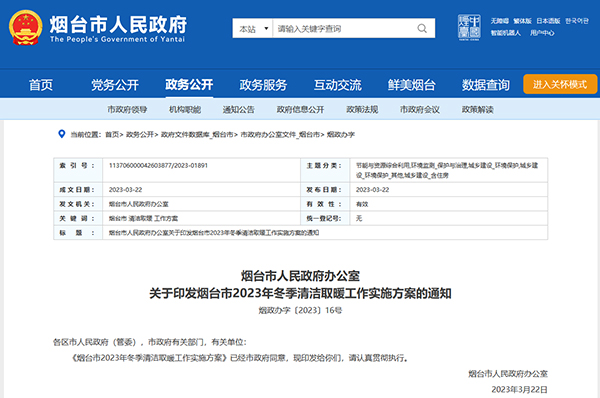
Task: Click the 政务公开 breadcrumb link
Action: [x=139, y=134]
